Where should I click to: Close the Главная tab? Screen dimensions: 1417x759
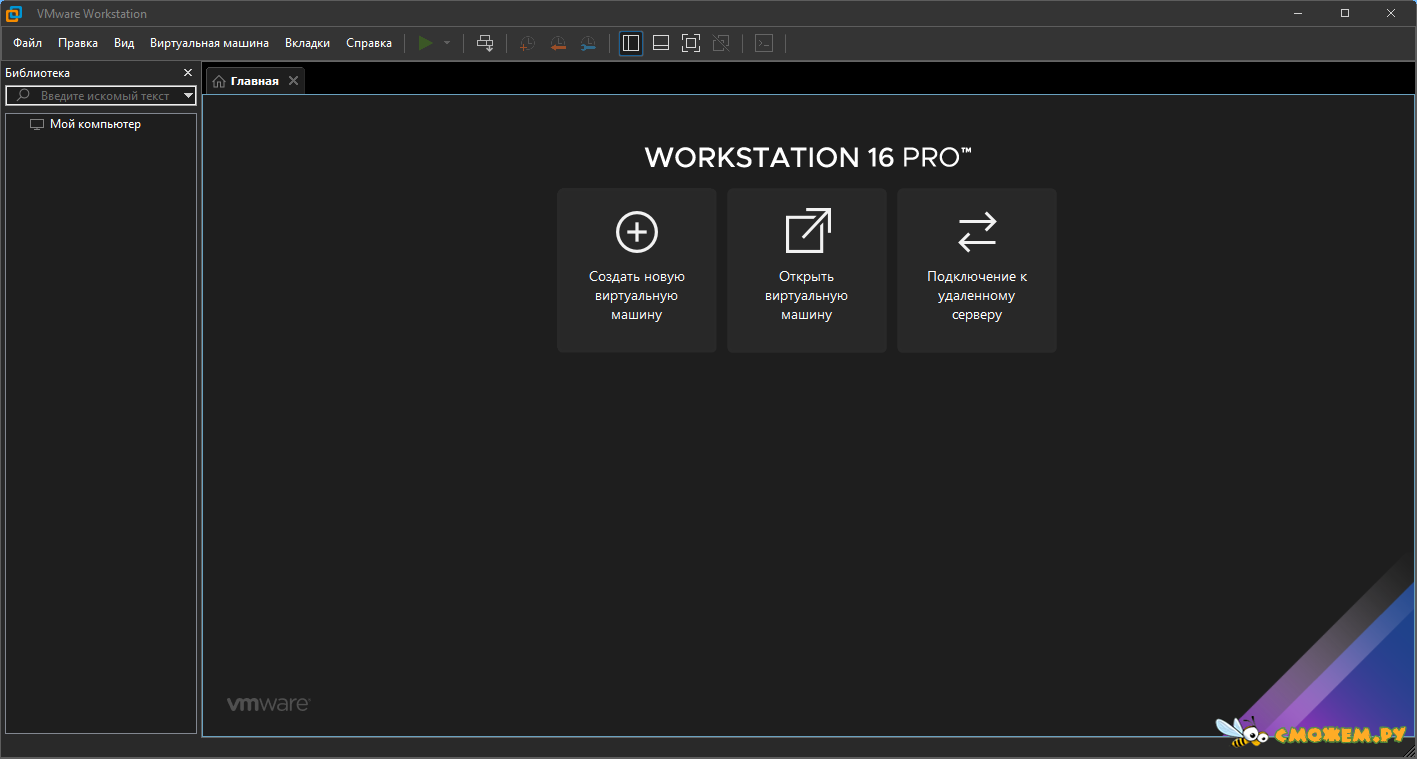point(293,81)
